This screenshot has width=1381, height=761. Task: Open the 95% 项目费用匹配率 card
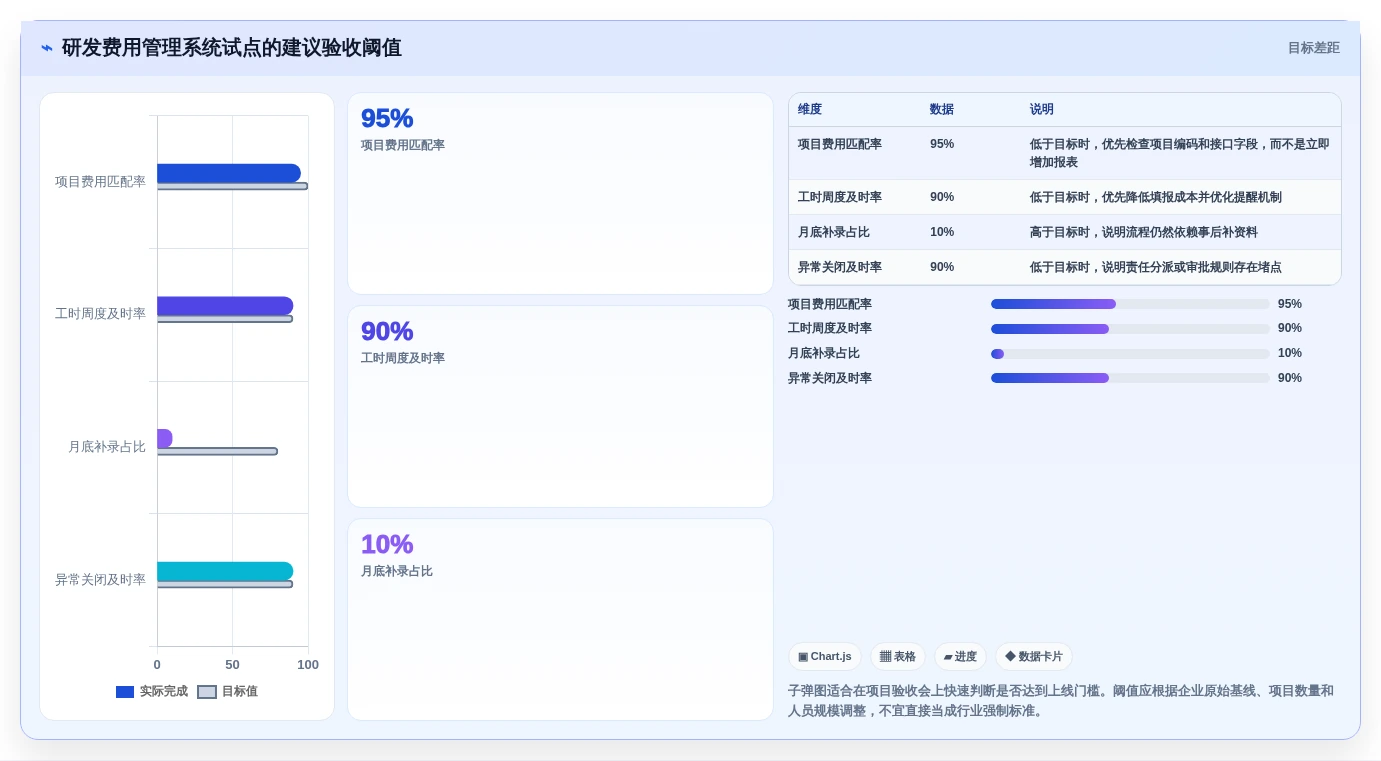(560, 194)
